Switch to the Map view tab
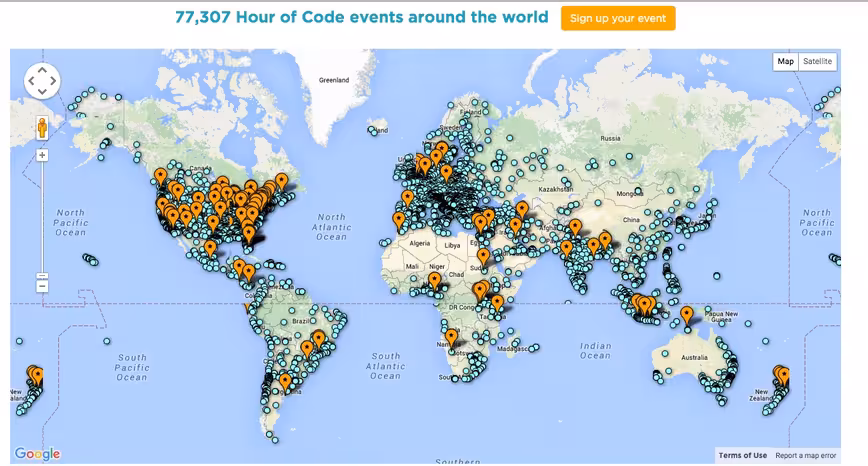Image resolution: width=868 pixels, height=466 pixels. click(785, 61)
